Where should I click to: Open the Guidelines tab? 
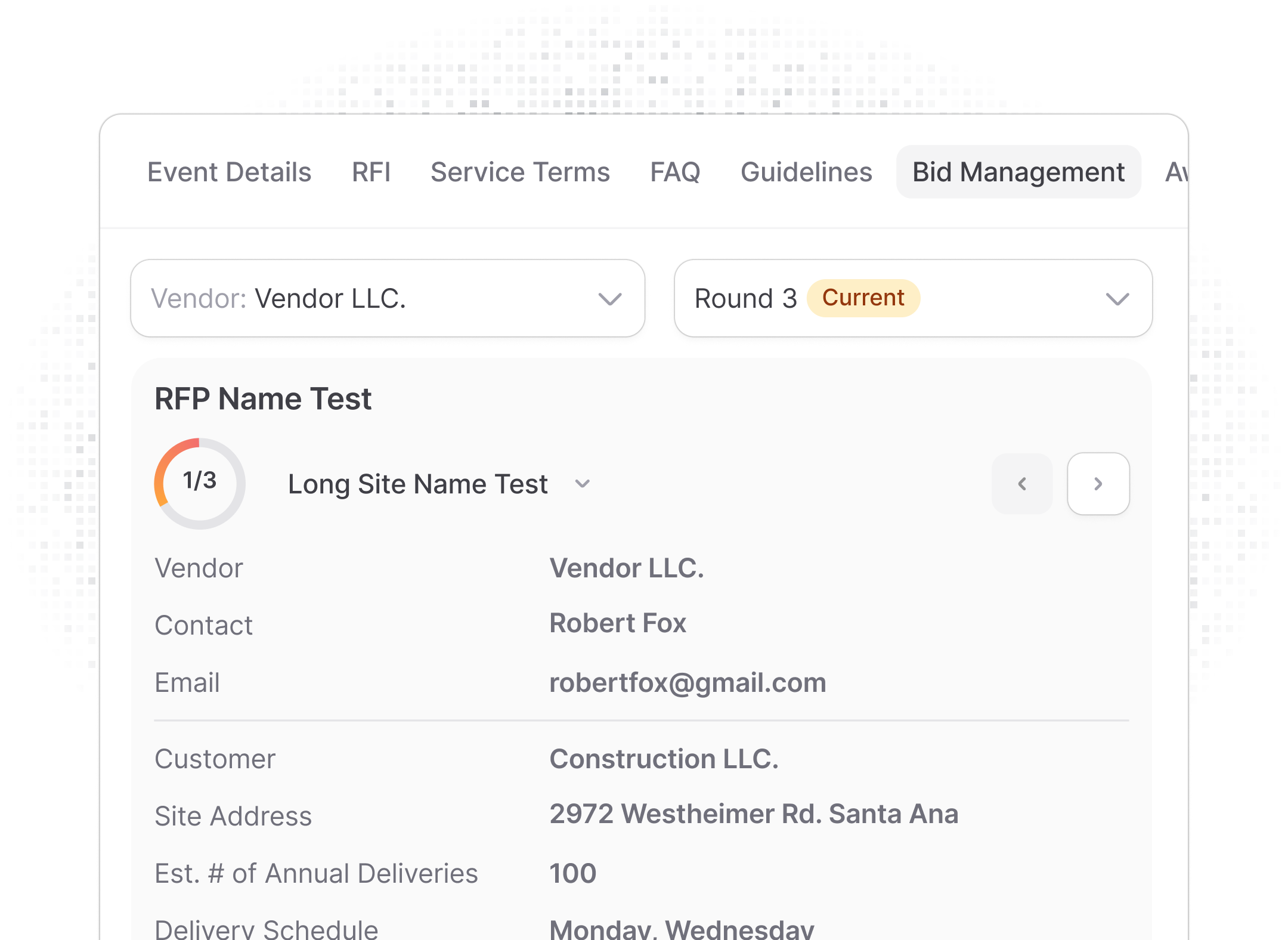pyautogui.click(x=806, y=172)
